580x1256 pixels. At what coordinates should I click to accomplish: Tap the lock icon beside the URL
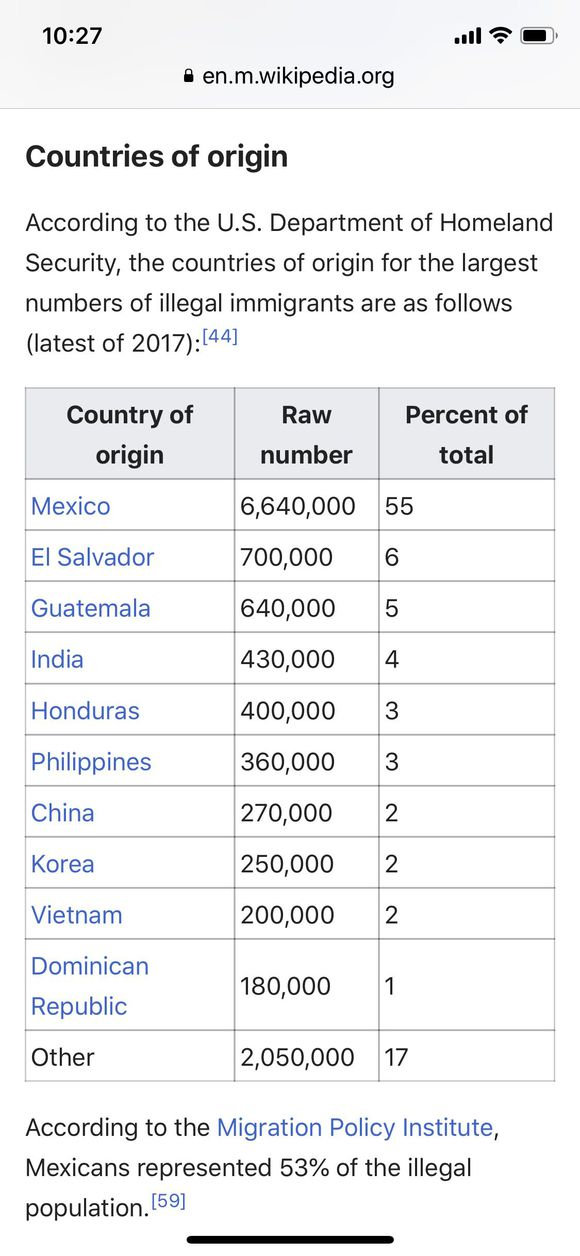tap(188, 76)
